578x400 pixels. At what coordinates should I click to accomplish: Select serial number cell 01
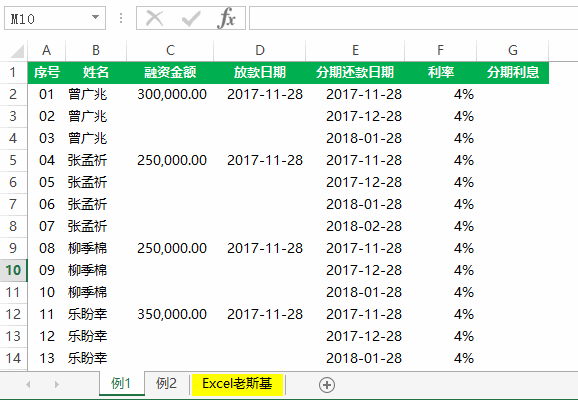[x=46, y=94]
